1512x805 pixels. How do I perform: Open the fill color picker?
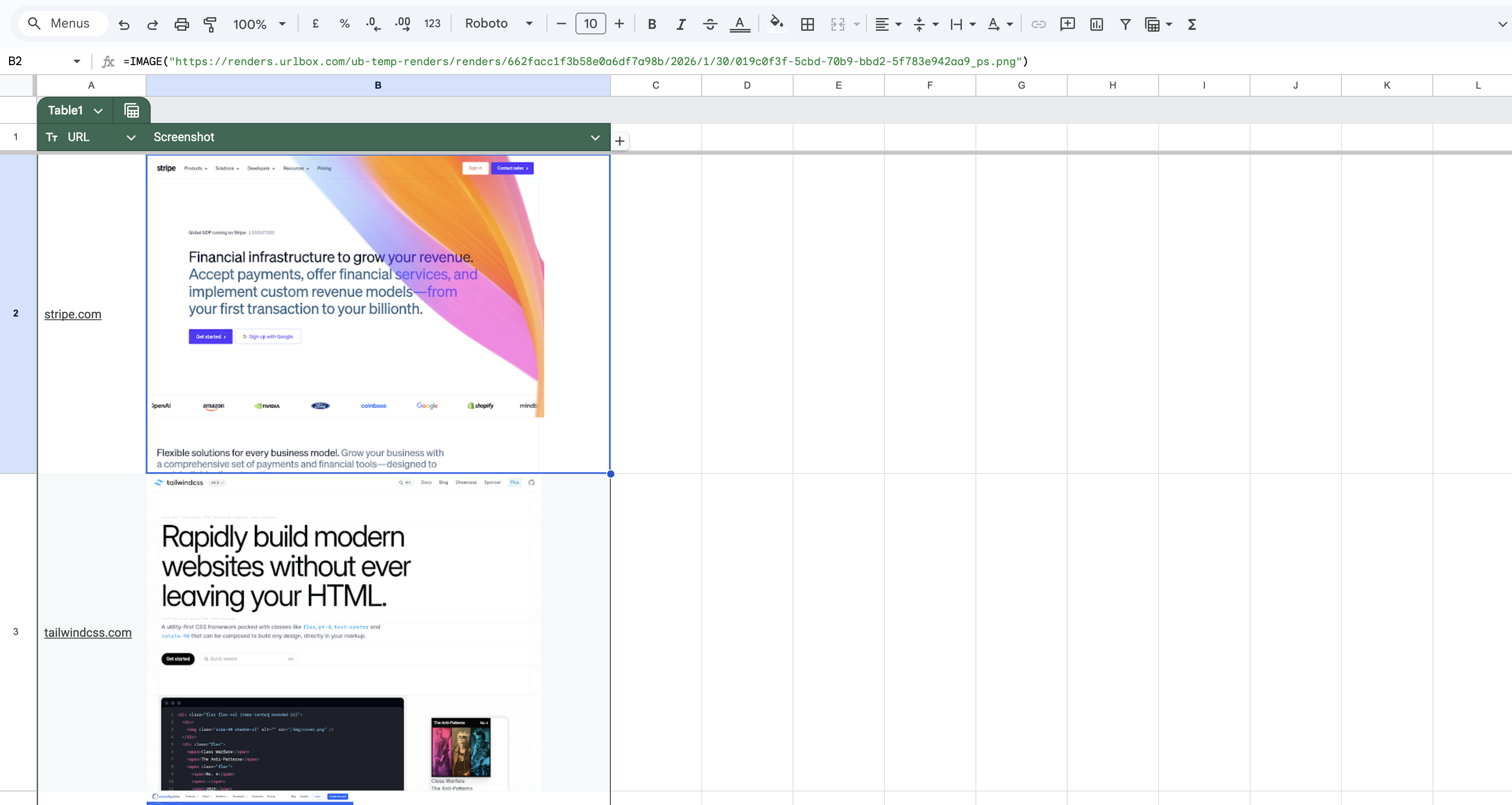[x=776, y=24]
